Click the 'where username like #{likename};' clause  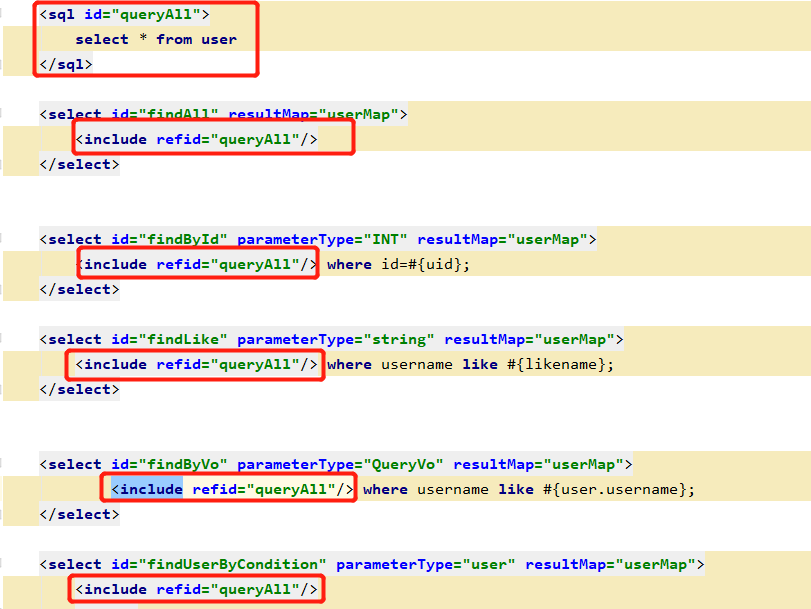pyautogui.click(x=471, y=364)
